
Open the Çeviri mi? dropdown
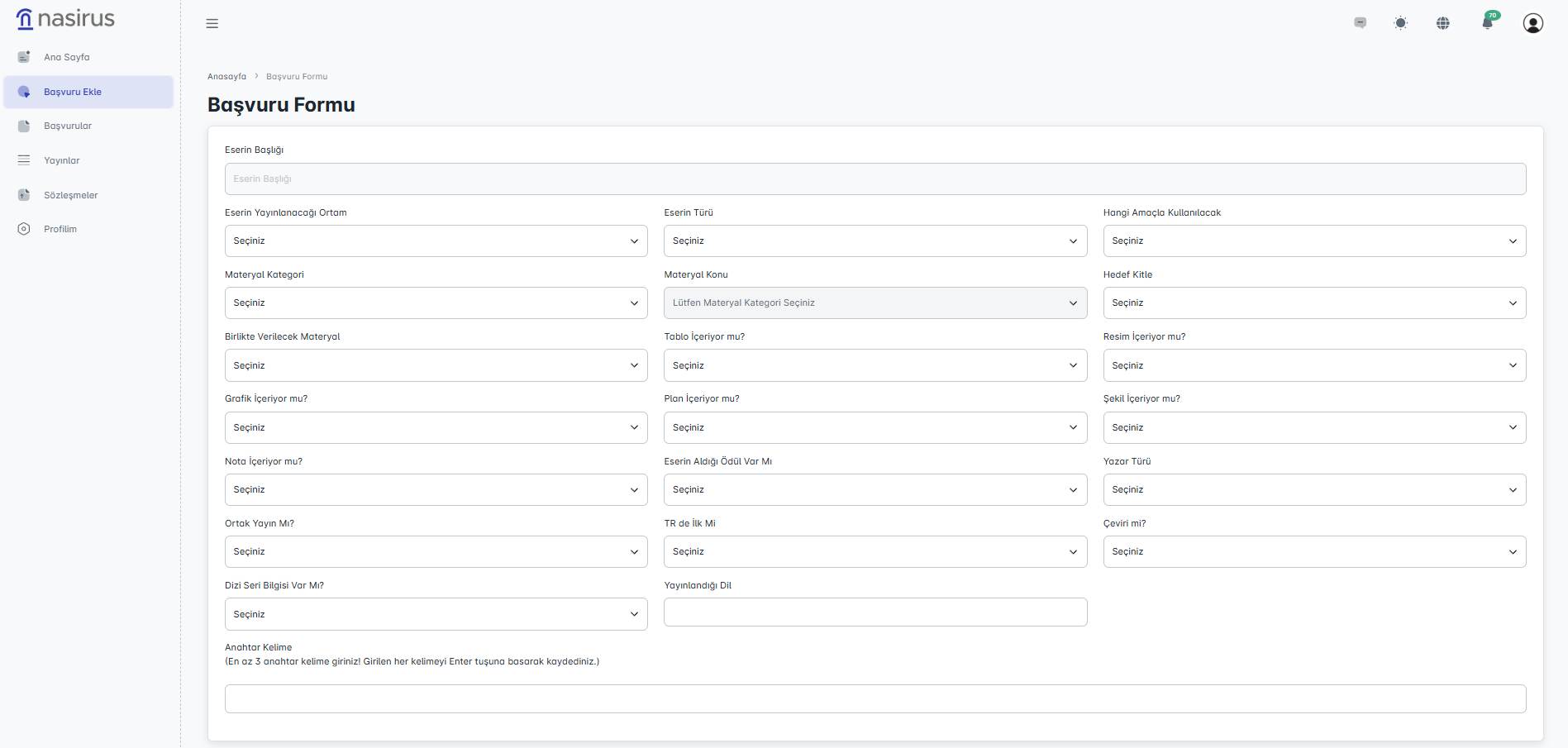coord(1313,552)
